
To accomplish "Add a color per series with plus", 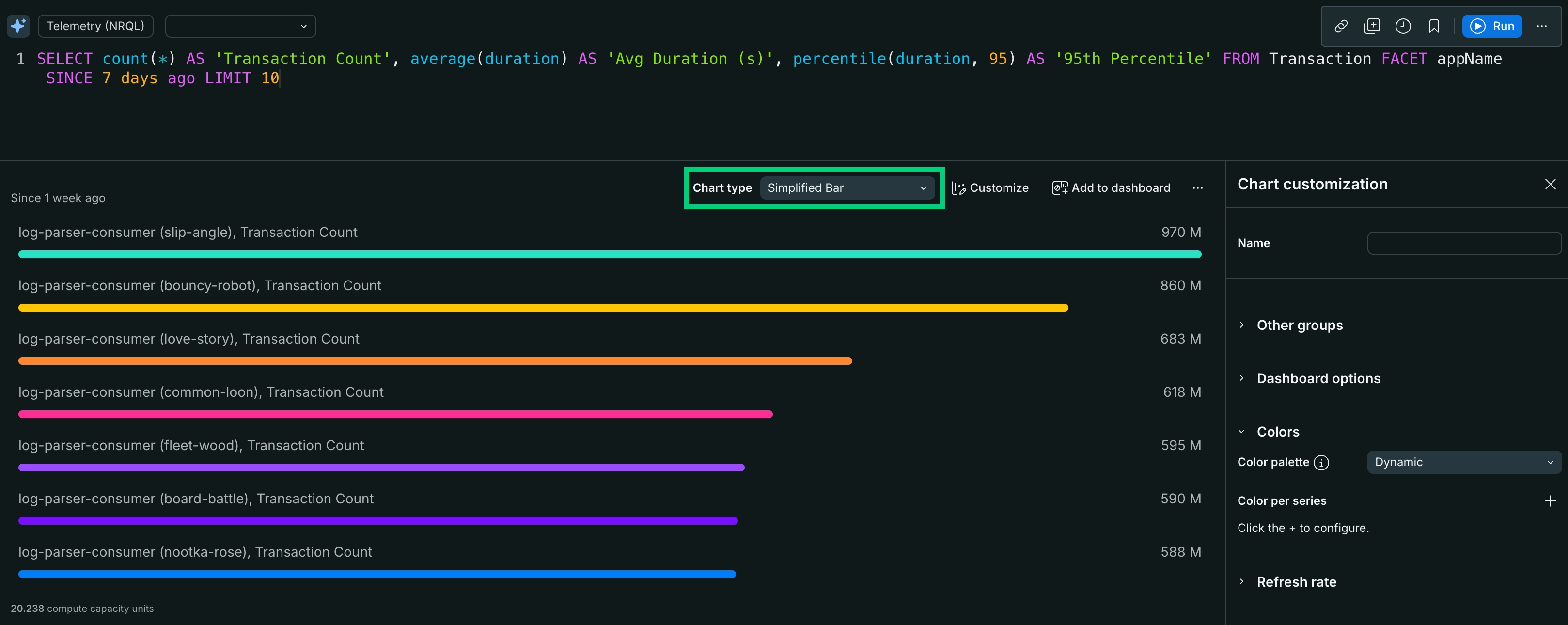I will click(1550, 501).
